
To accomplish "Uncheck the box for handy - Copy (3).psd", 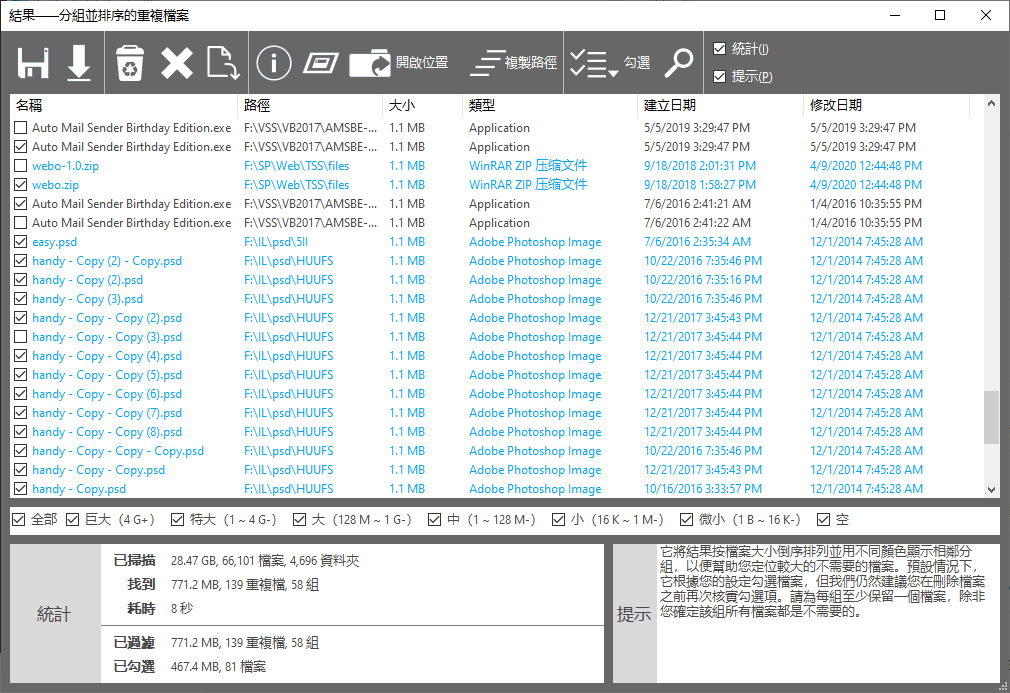I will coord(21,299).
